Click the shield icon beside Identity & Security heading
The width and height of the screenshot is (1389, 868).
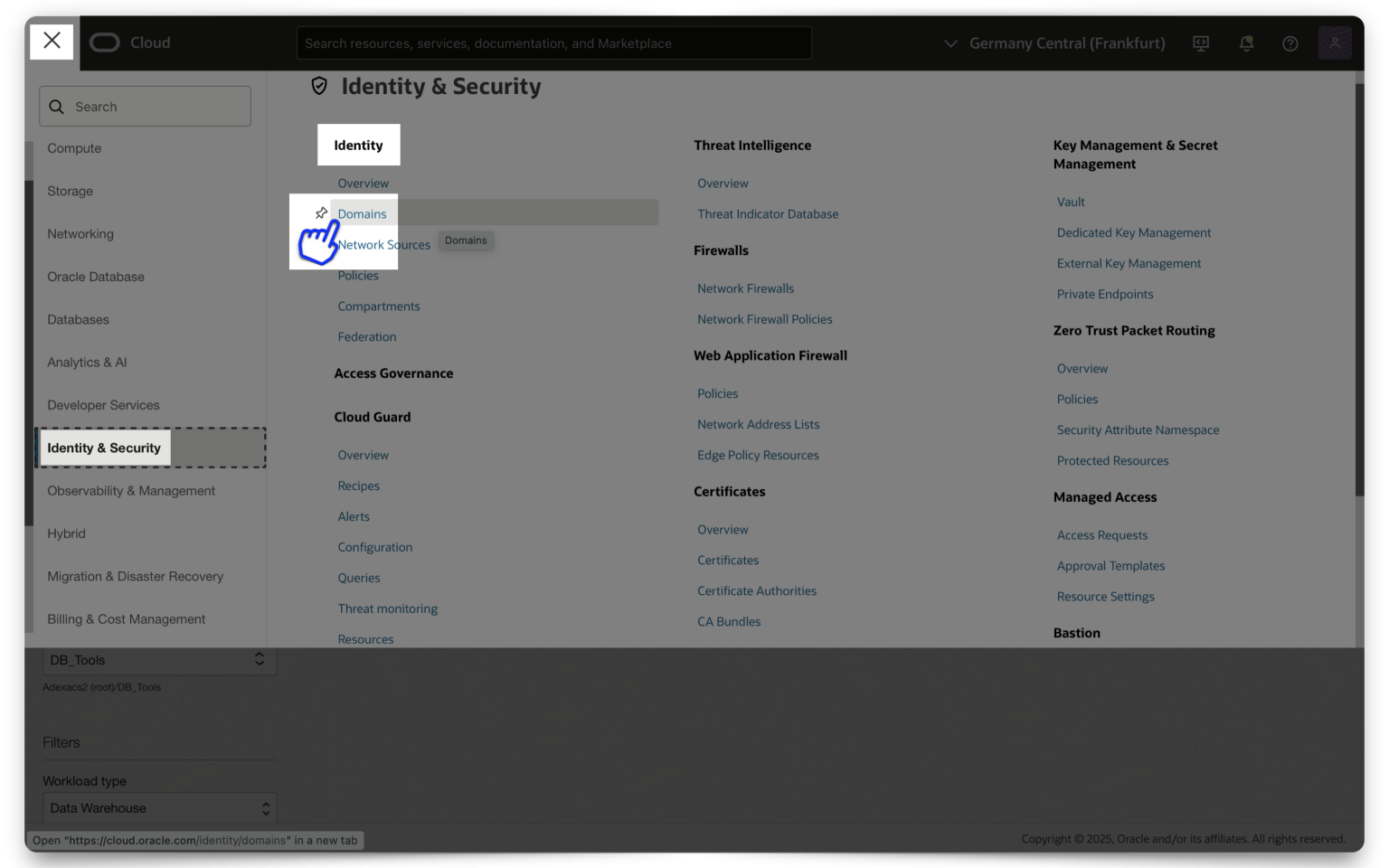pyautogui.click(x=319, y=85)
